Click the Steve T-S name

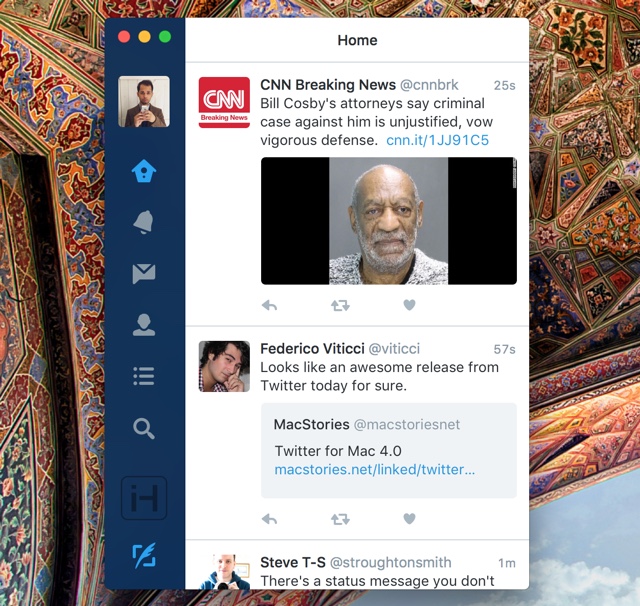(293, 562)
